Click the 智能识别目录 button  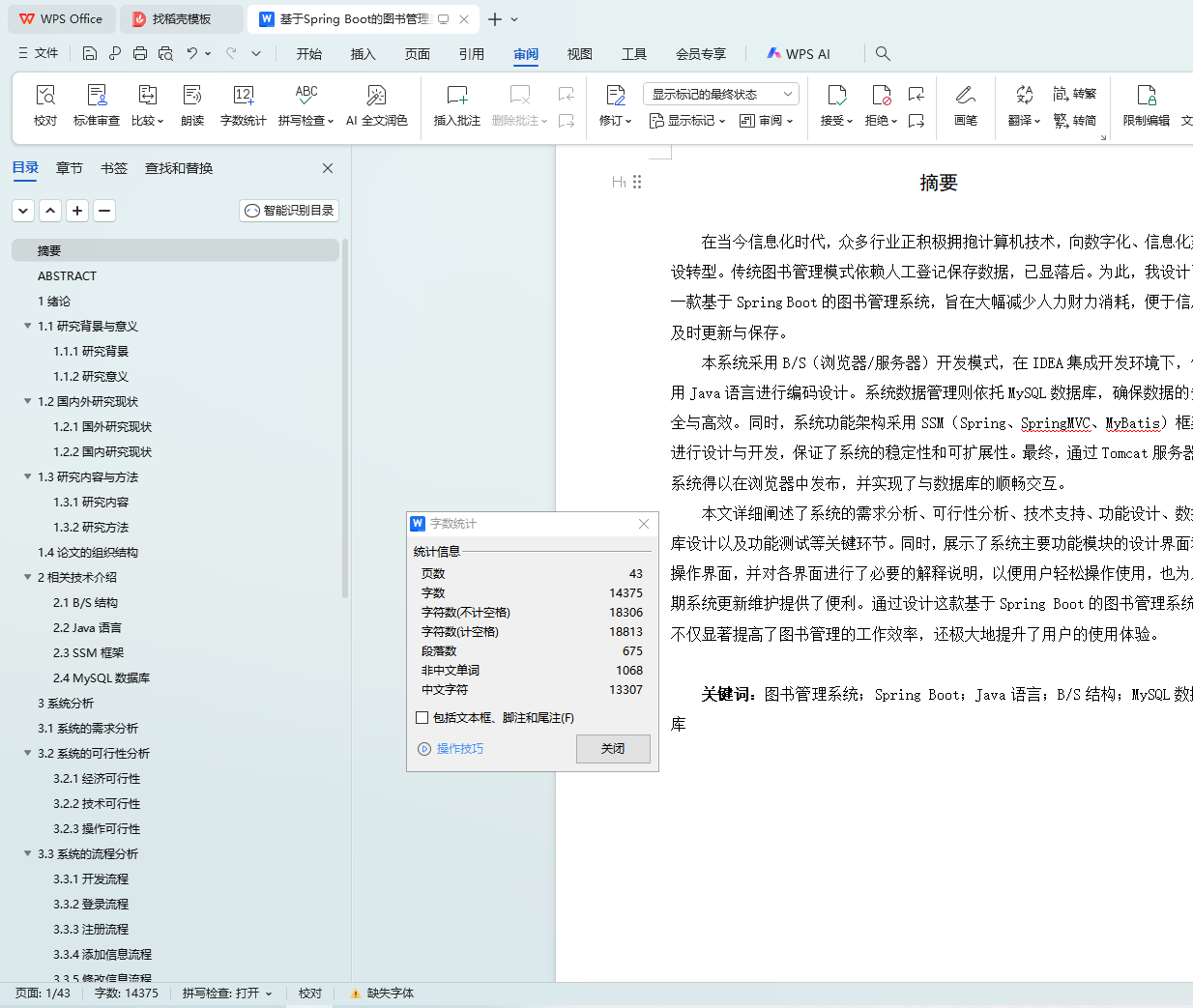(x=289, y=211)
